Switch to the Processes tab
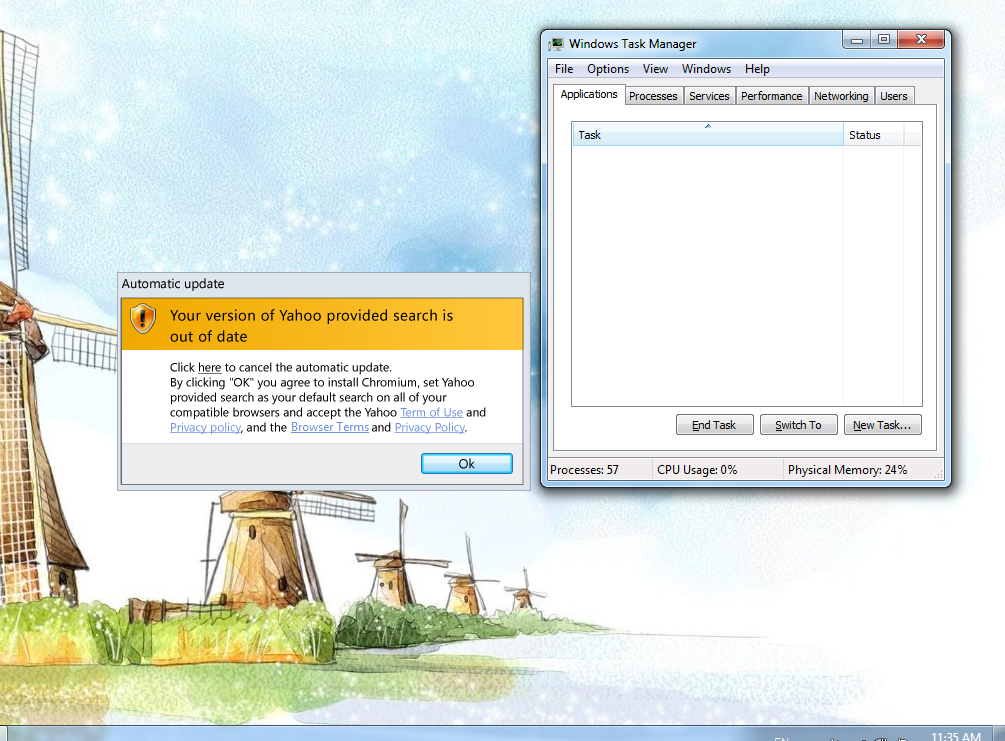Viewport: 1005px width, 741px height. click(x=653, y=96)
